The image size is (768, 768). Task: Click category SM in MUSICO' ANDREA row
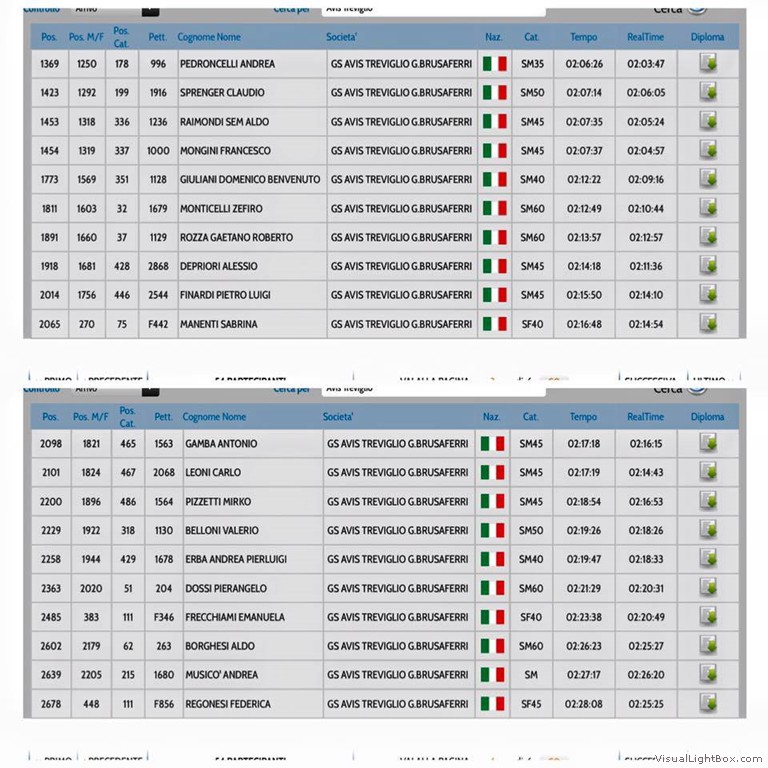[x=531, y=675]
